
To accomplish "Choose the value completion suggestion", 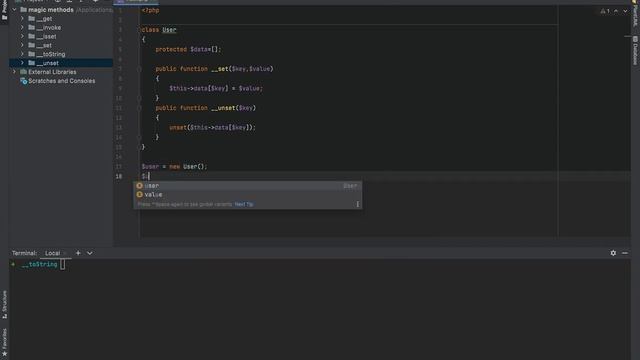I will coord(247,195).
